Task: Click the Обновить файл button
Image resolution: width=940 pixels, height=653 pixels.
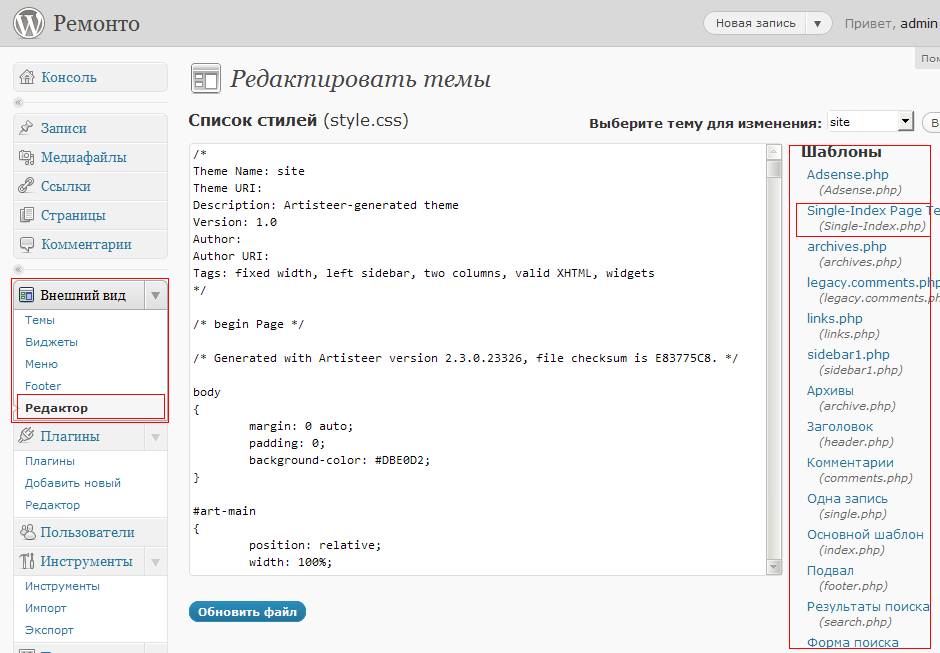Action: pos(247,612)
